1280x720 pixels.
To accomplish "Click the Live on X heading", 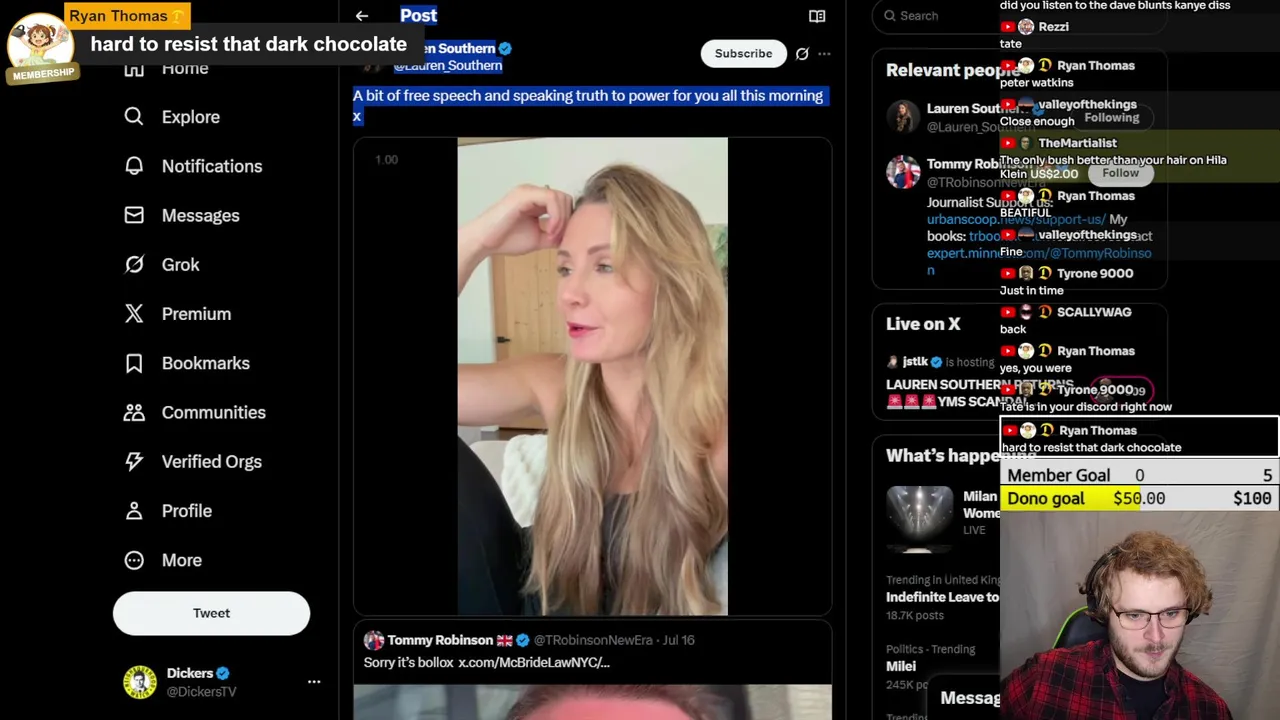I will [923, 324].
